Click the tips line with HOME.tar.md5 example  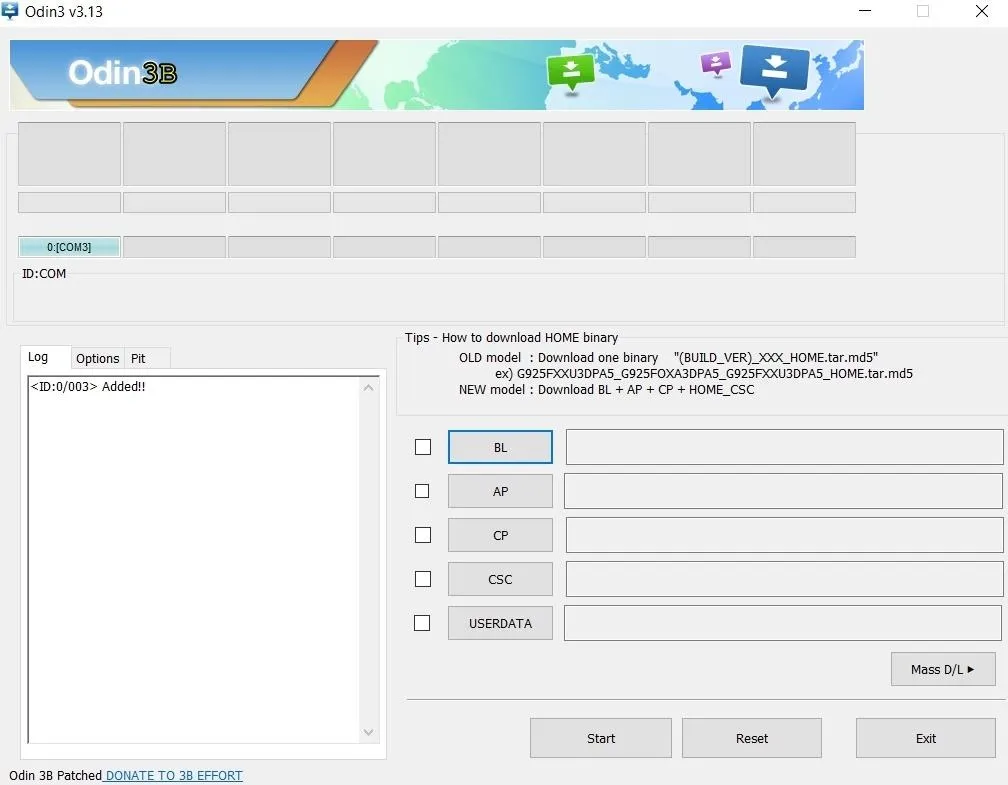click(x=704, y=374)
